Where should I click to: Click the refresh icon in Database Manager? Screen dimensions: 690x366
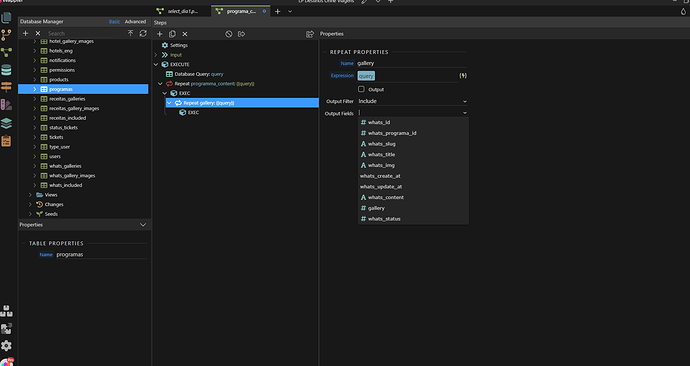(x=143, y=33)
